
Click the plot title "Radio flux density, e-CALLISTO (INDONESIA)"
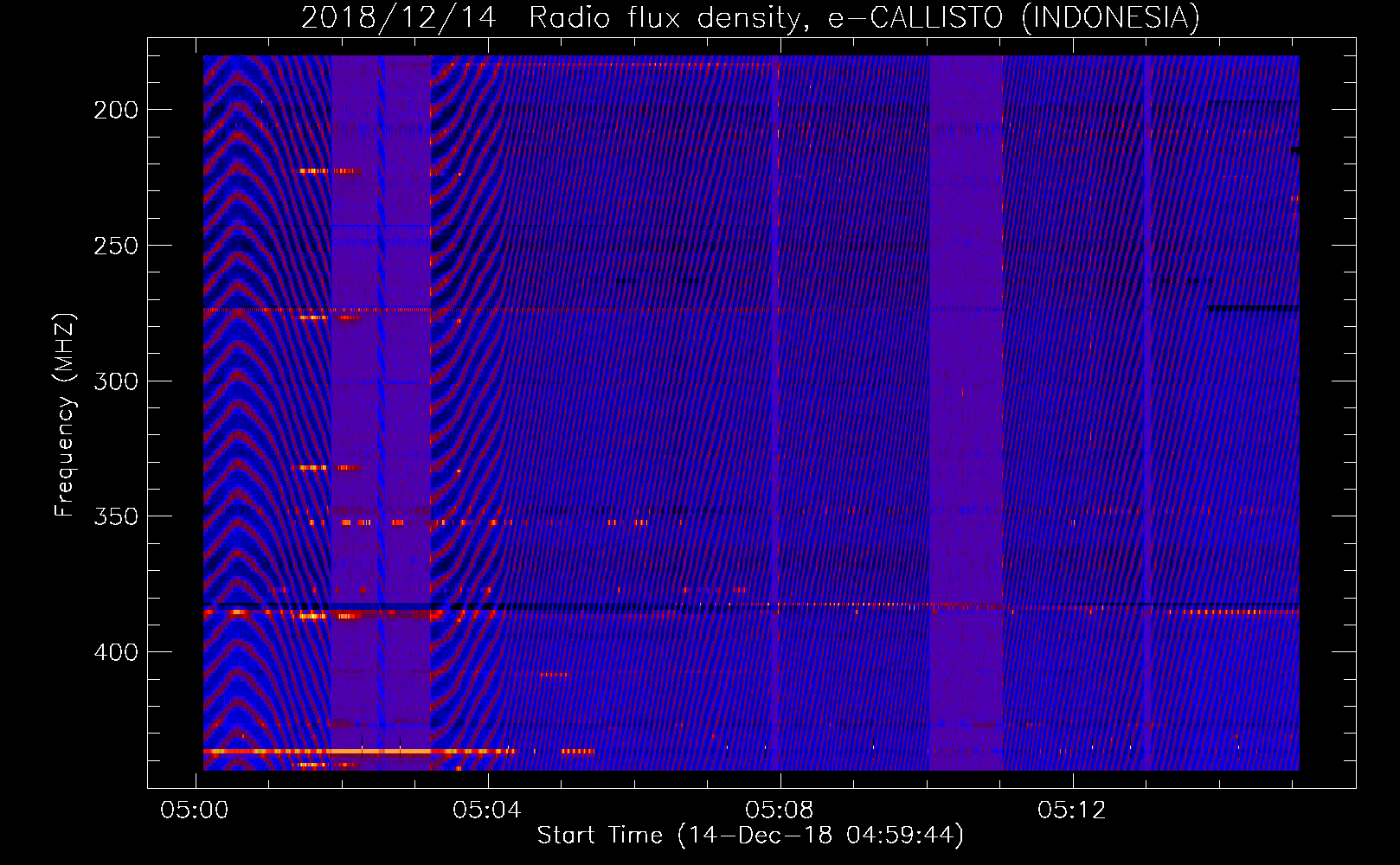point(864,17)
